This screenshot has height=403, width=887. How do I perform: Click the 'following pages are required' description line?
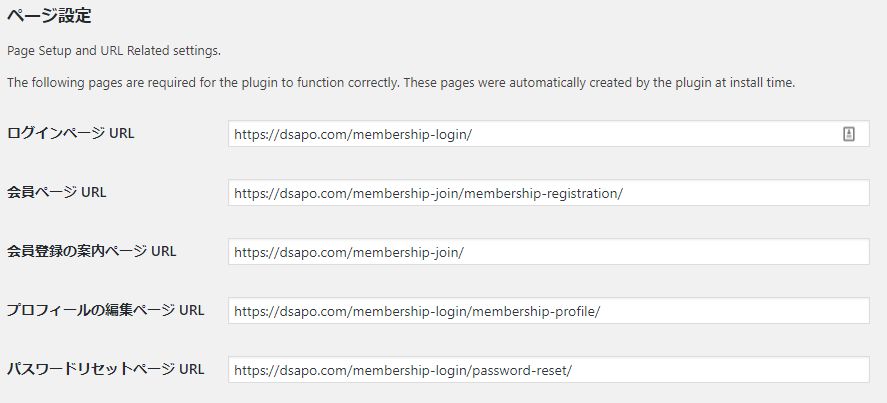pyautogui.click(x=401, y=83)
